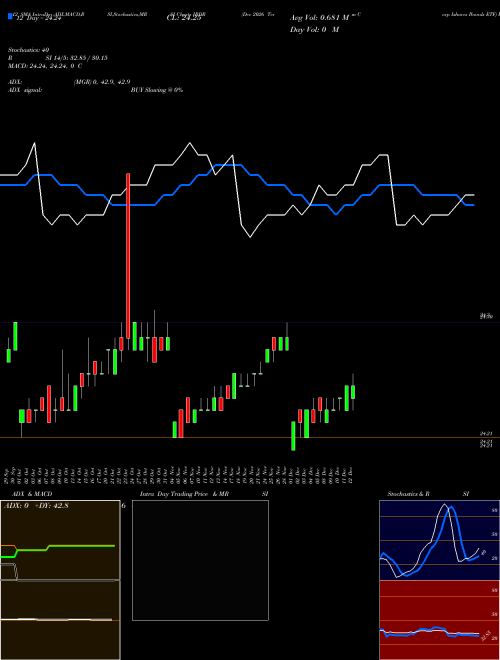500x660 pixels.
Task: Click the 'ADX signal:' label
Action: tap(24, 90)
